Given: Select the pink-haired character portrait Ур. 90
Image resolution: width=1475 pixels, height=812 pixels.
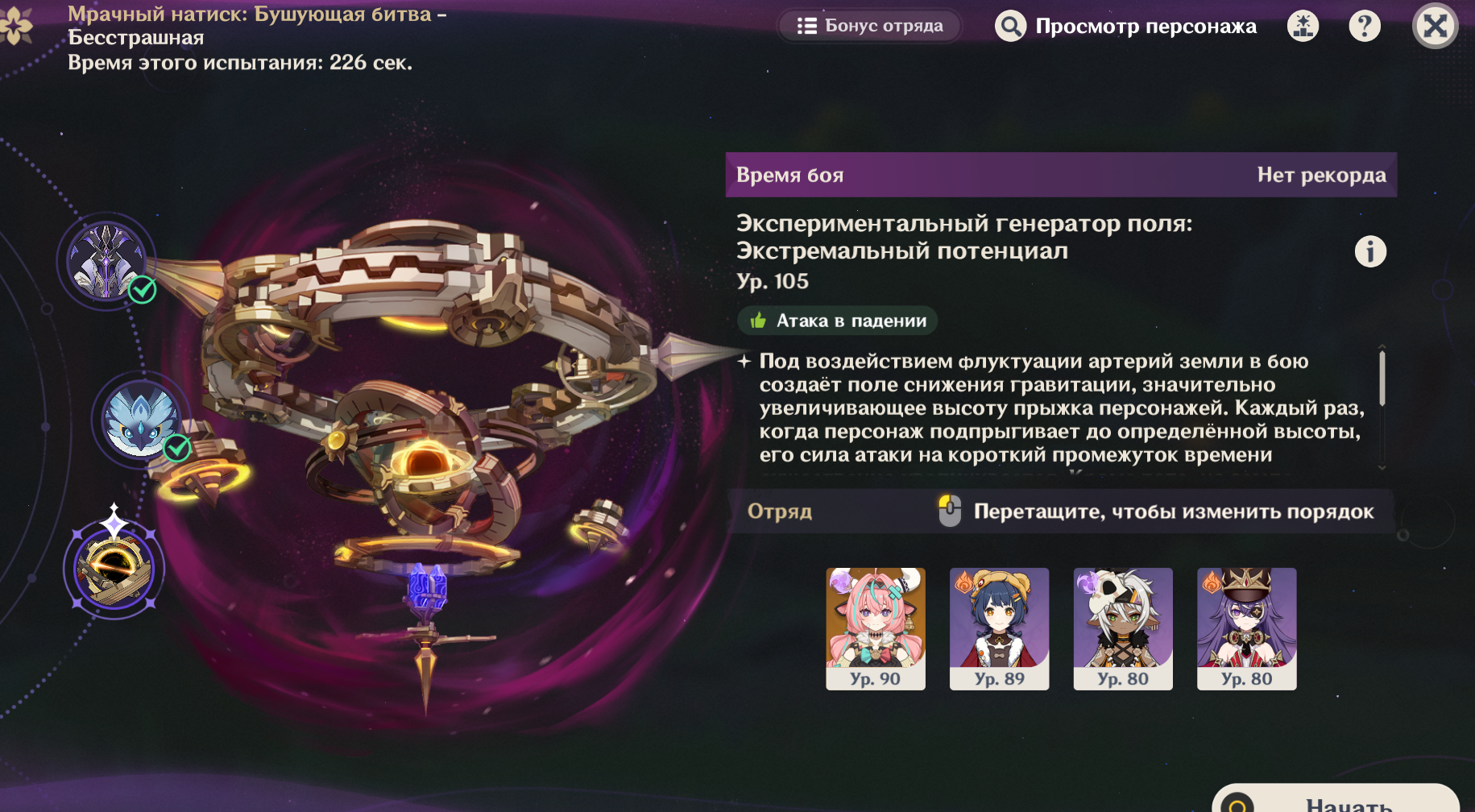Looking at the screenshot, I should point(876,628).
